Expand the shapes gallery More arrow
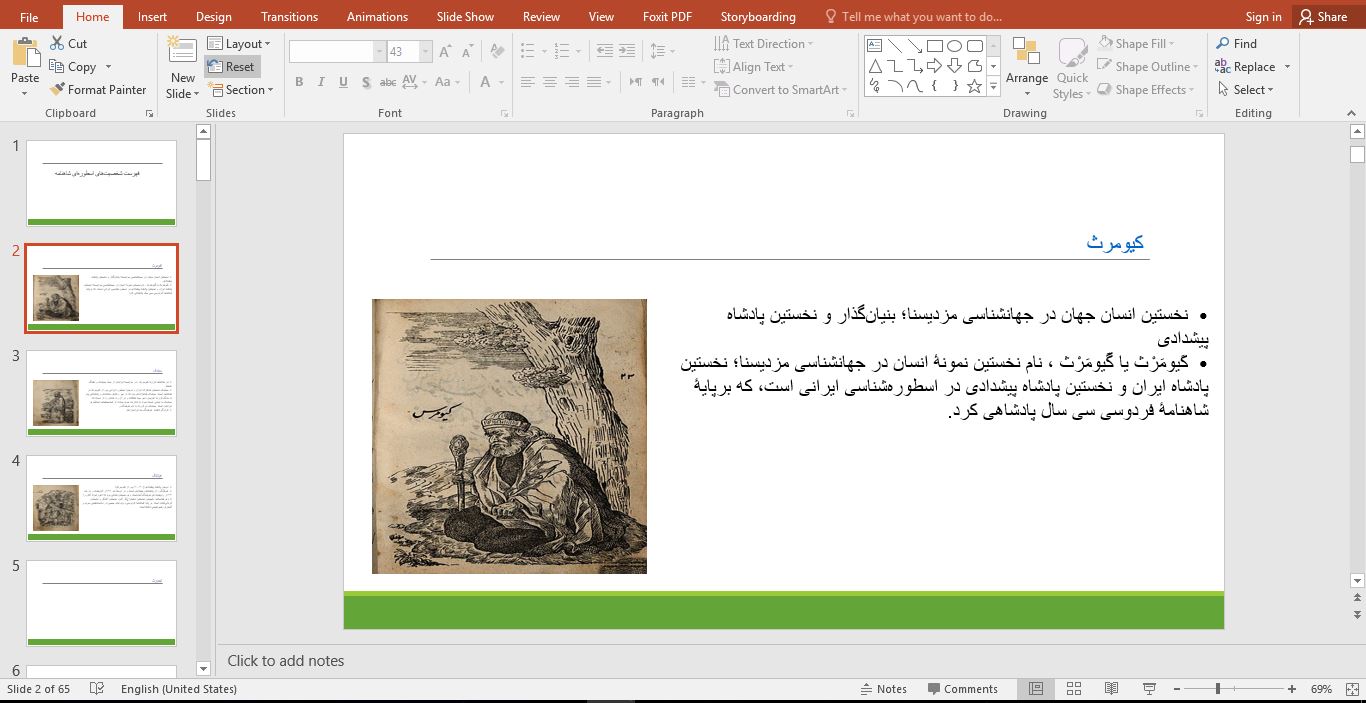 (x=994, y=88)
